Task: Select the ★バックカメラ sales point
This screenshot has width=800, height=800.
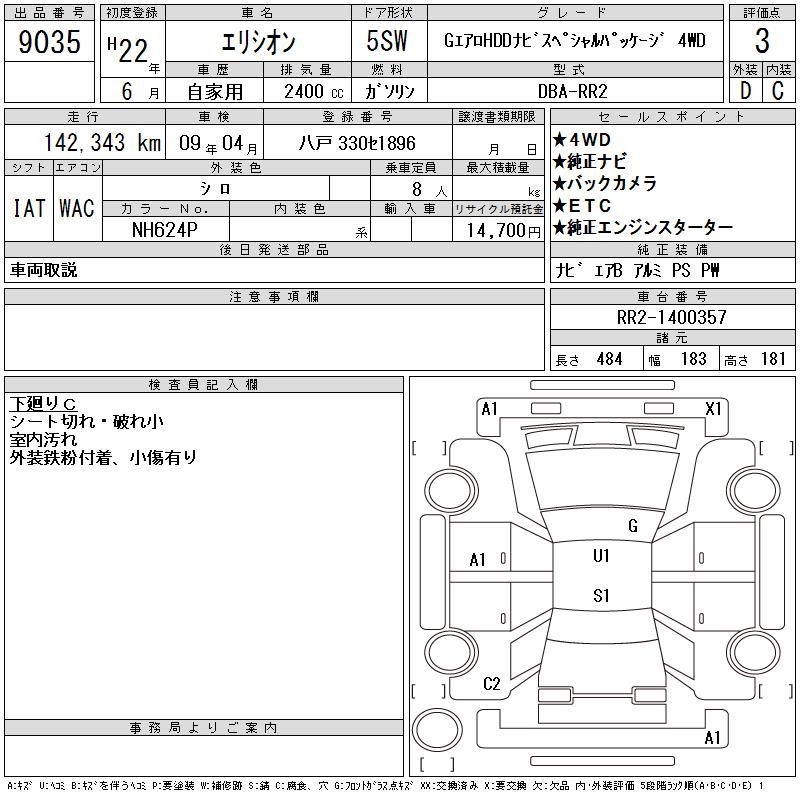Action: [605, 183]
